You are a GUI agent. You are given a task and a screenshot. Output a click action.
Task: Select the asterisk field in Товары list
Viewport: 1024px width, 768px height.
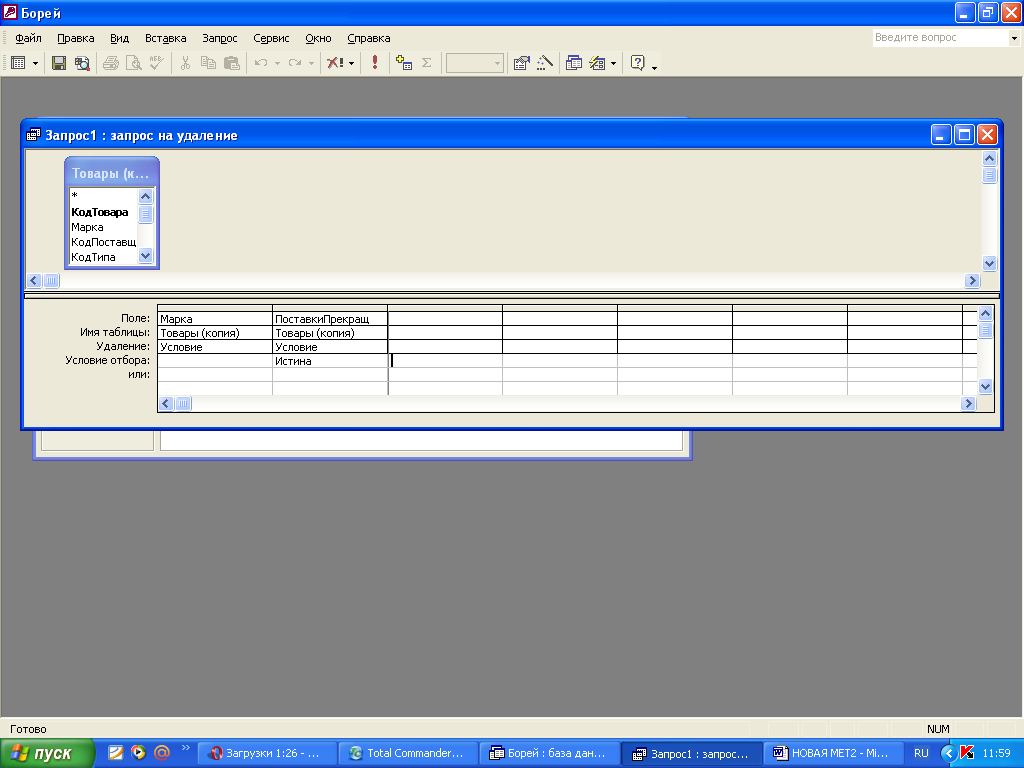[103, 196]
